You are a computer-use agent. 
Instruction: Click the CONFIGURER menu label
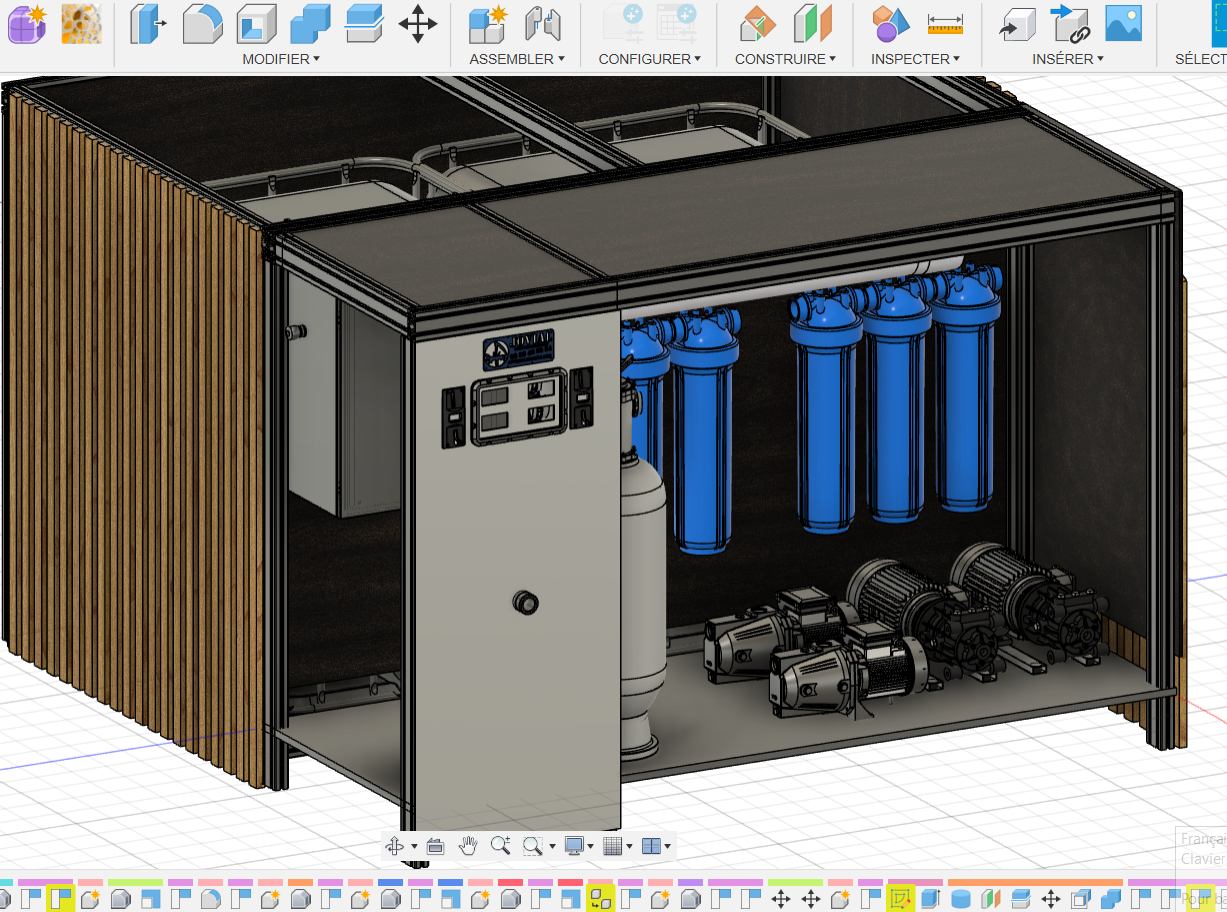pos(650,59)
